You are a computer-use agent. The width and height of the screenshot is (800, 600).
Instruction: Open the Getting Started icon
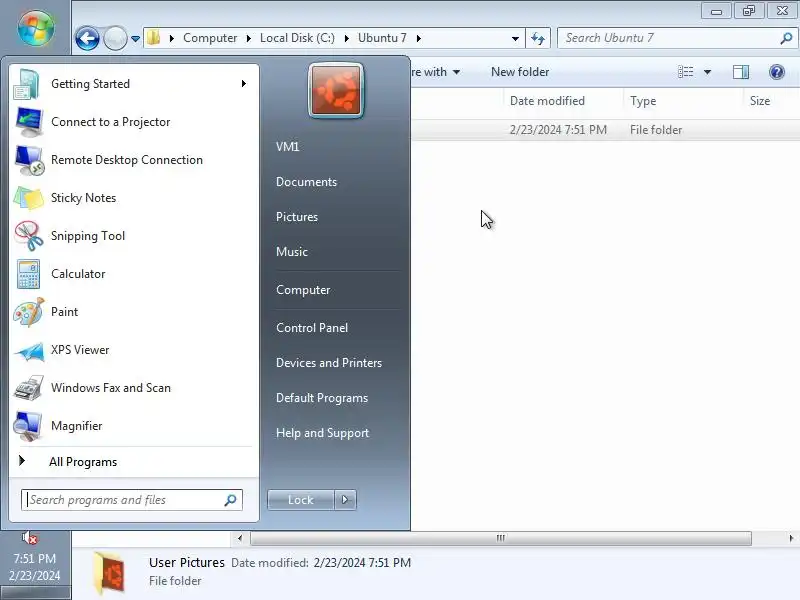28,84
